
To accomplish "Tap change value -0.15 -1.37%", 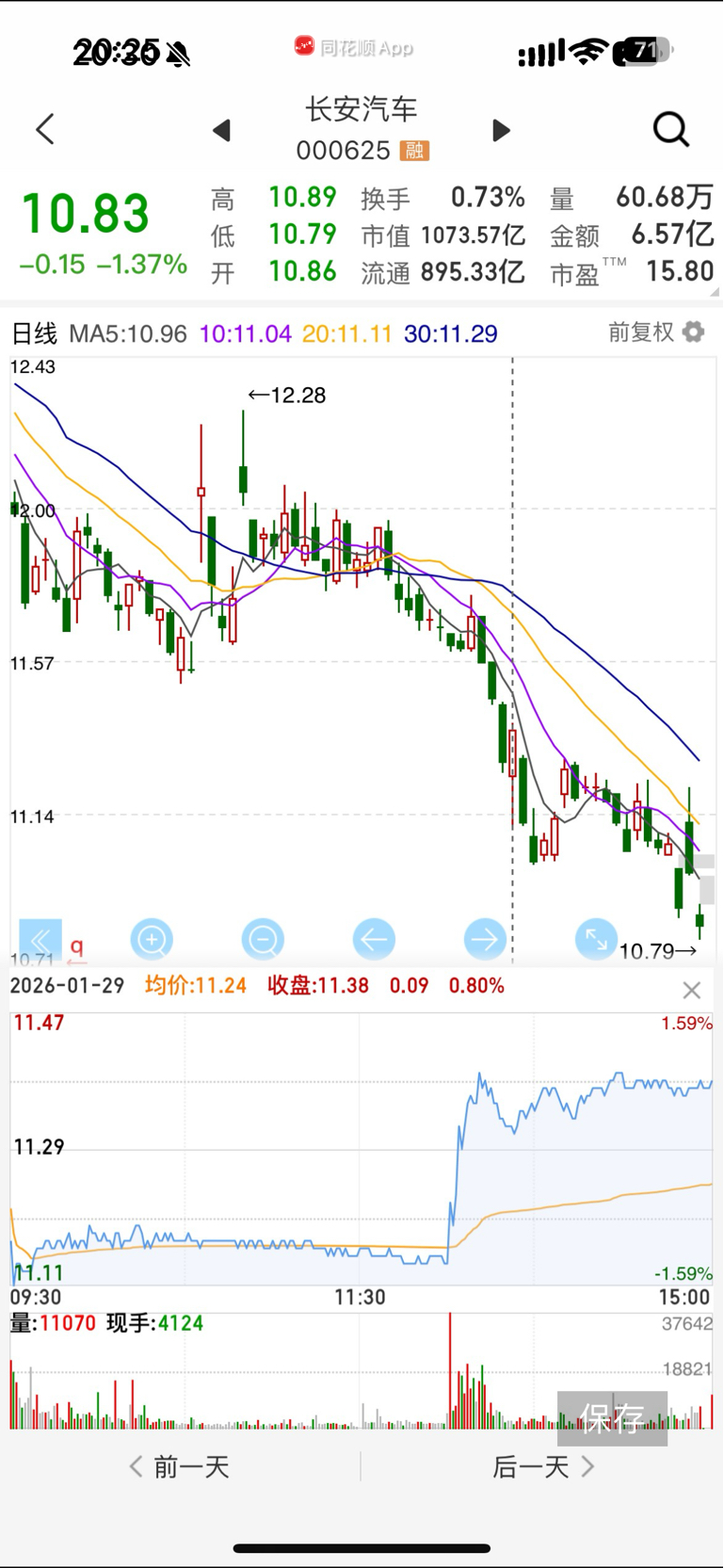I will pos(104,265).
